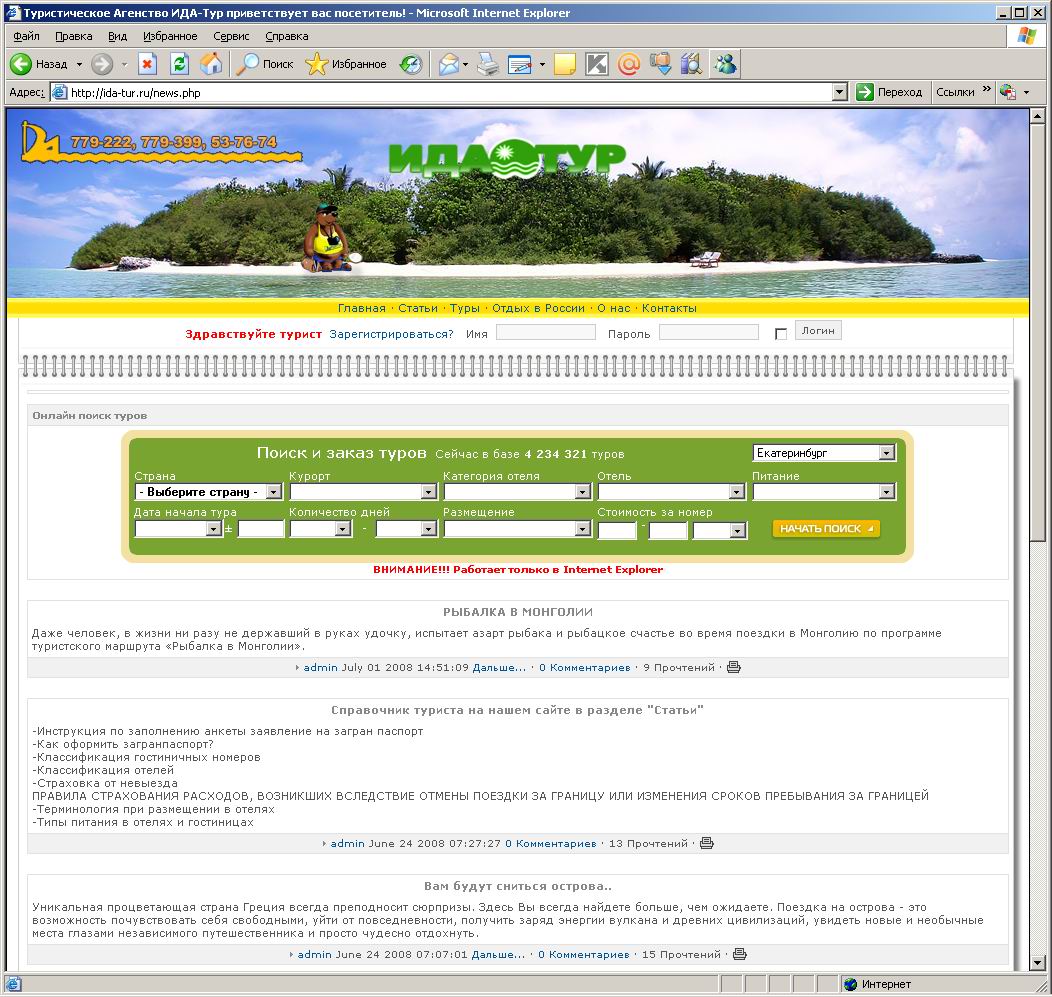
Task: Open the Екатеринбург city dropdown
Action: 824,453
